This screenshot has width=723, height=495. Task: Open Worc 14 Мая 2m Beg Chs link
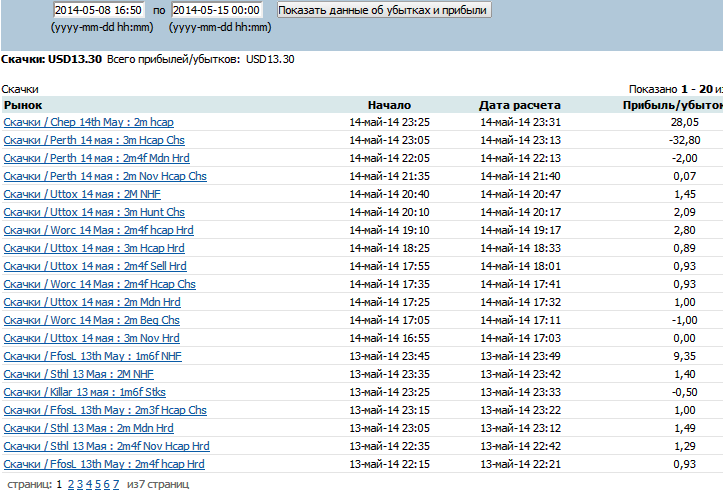pos(91,320)
